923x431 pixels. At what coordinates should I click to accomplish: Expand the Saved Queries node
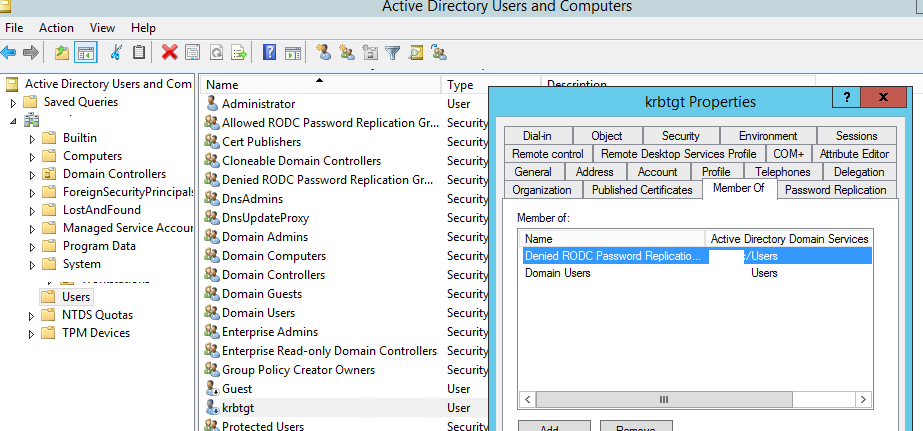tap(13, 103)
